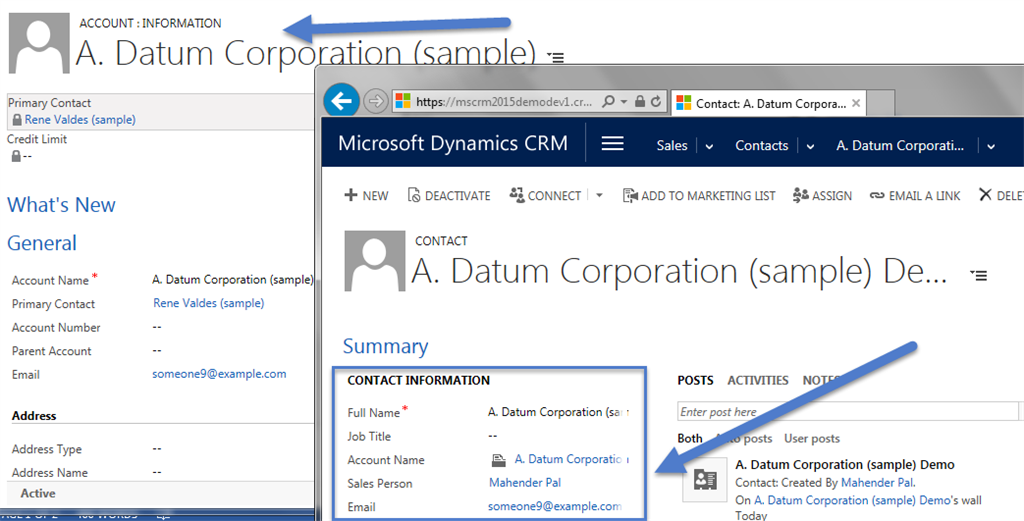
Task: Click the Add to Marketing List icon
Action: coord(630,196)
